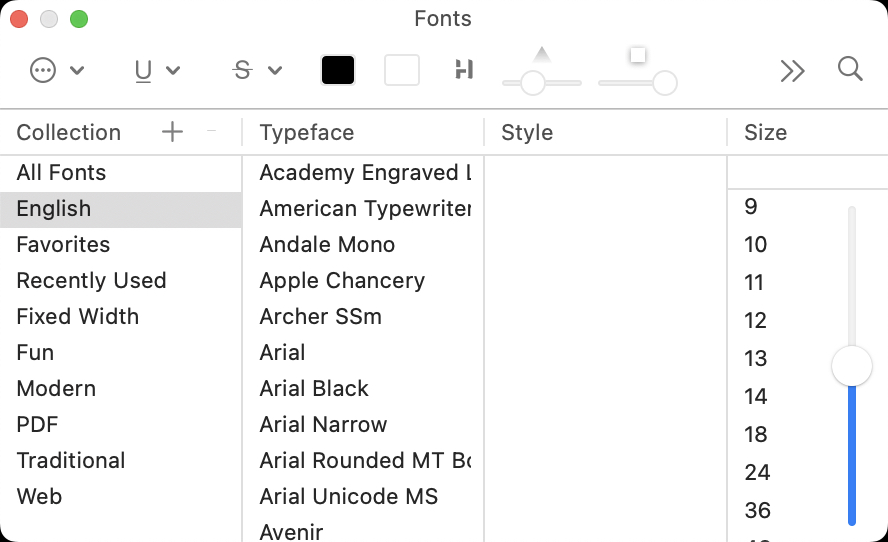Click the shadow opacity slider knob
The image size is (888, 542).
[533, 83]
